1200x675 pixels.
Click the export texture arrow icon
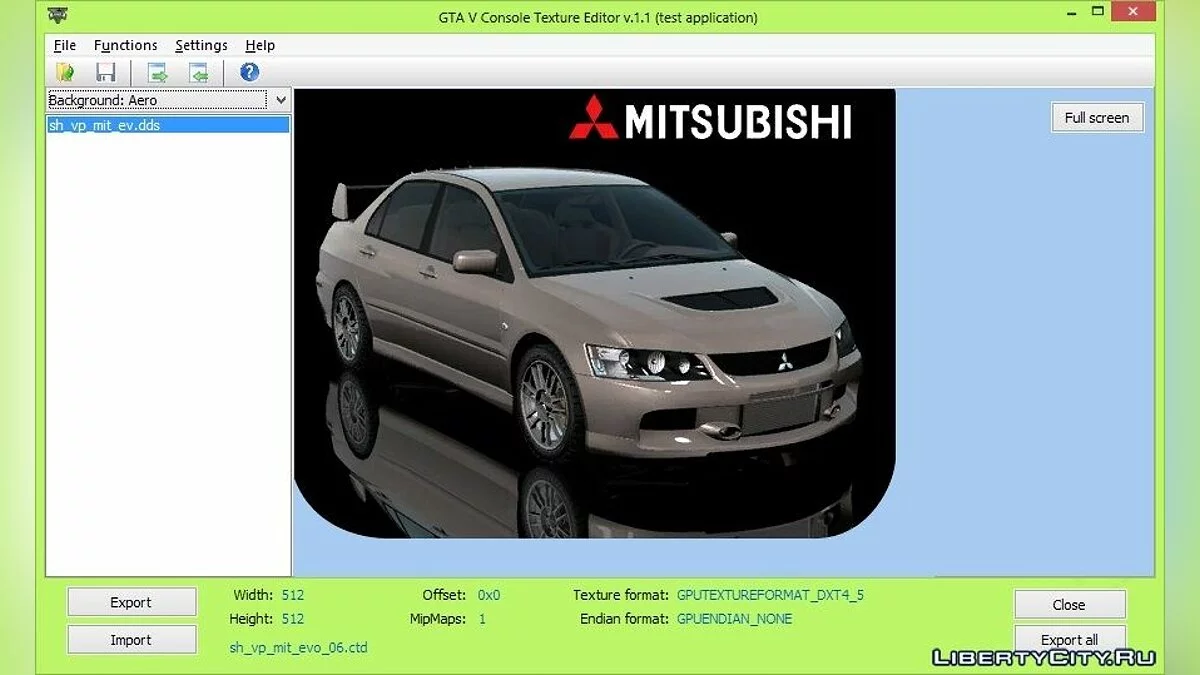157,72
